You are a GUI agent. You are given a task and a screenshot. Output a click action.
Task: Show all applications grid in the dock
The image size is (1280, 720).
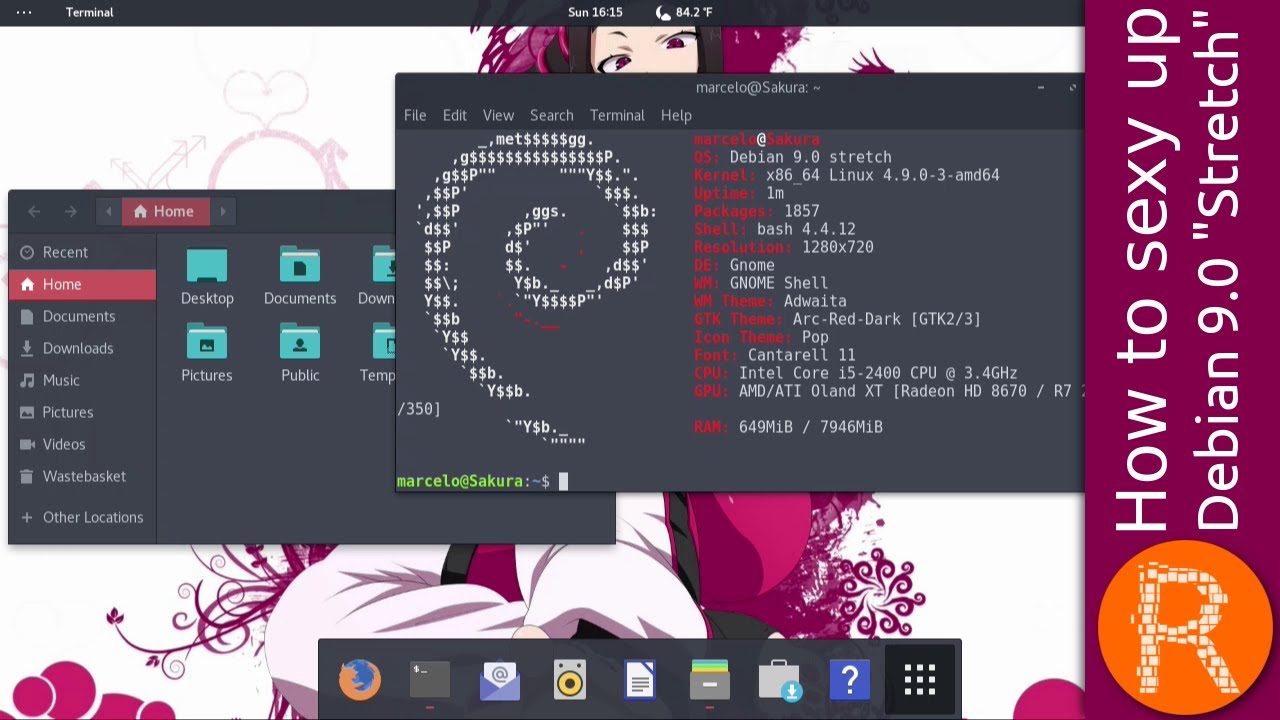tap(920, 681)
